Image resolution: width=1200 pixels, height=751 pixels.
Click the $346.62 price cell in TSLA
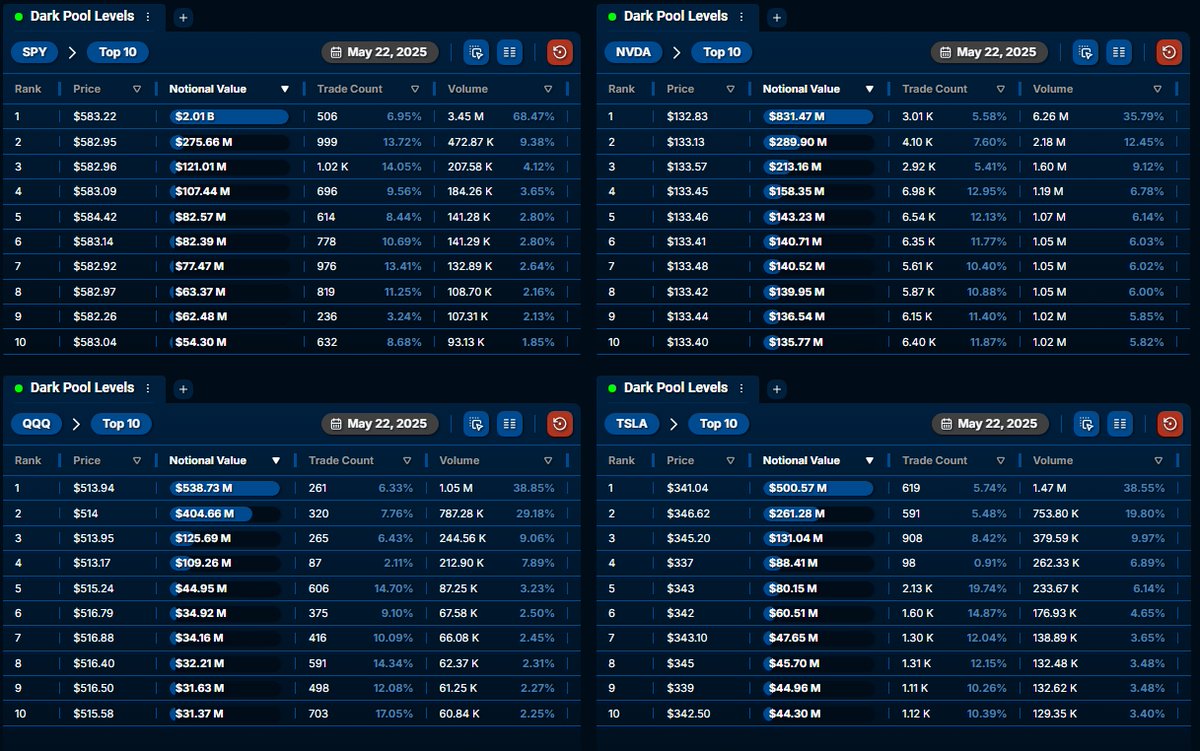pos(688,514)
